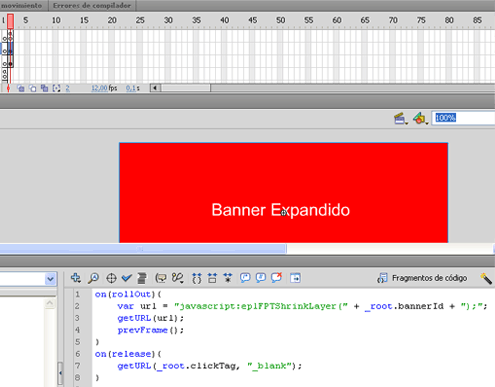Add a new item to the script
The image size is (495, 387).
click(x=76, y=278)
